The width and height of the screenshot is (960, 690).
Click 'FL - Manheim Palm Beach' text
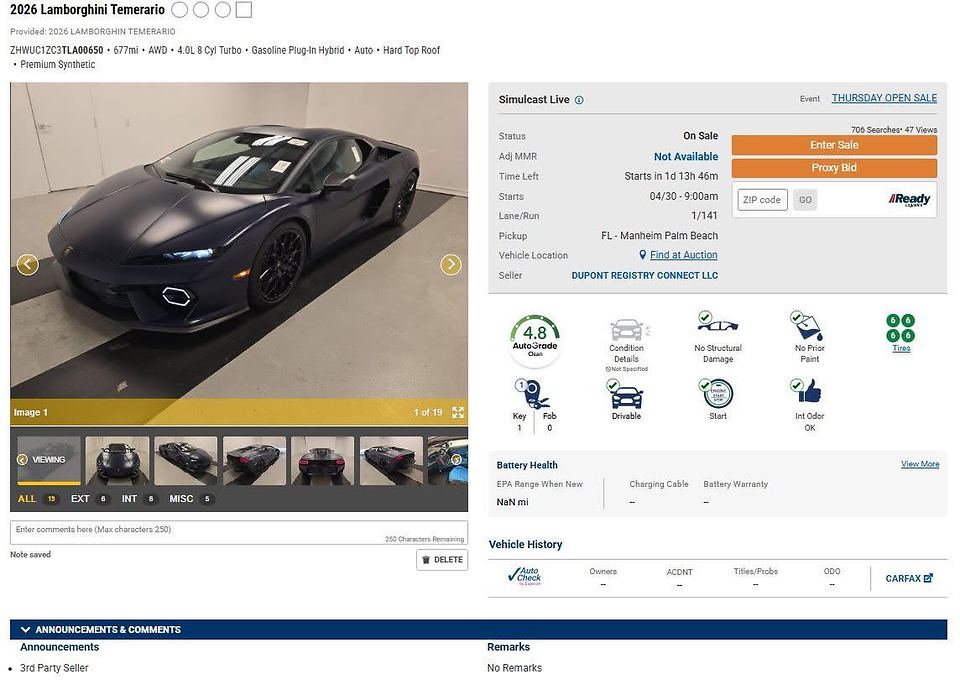[x=659, y=236]
